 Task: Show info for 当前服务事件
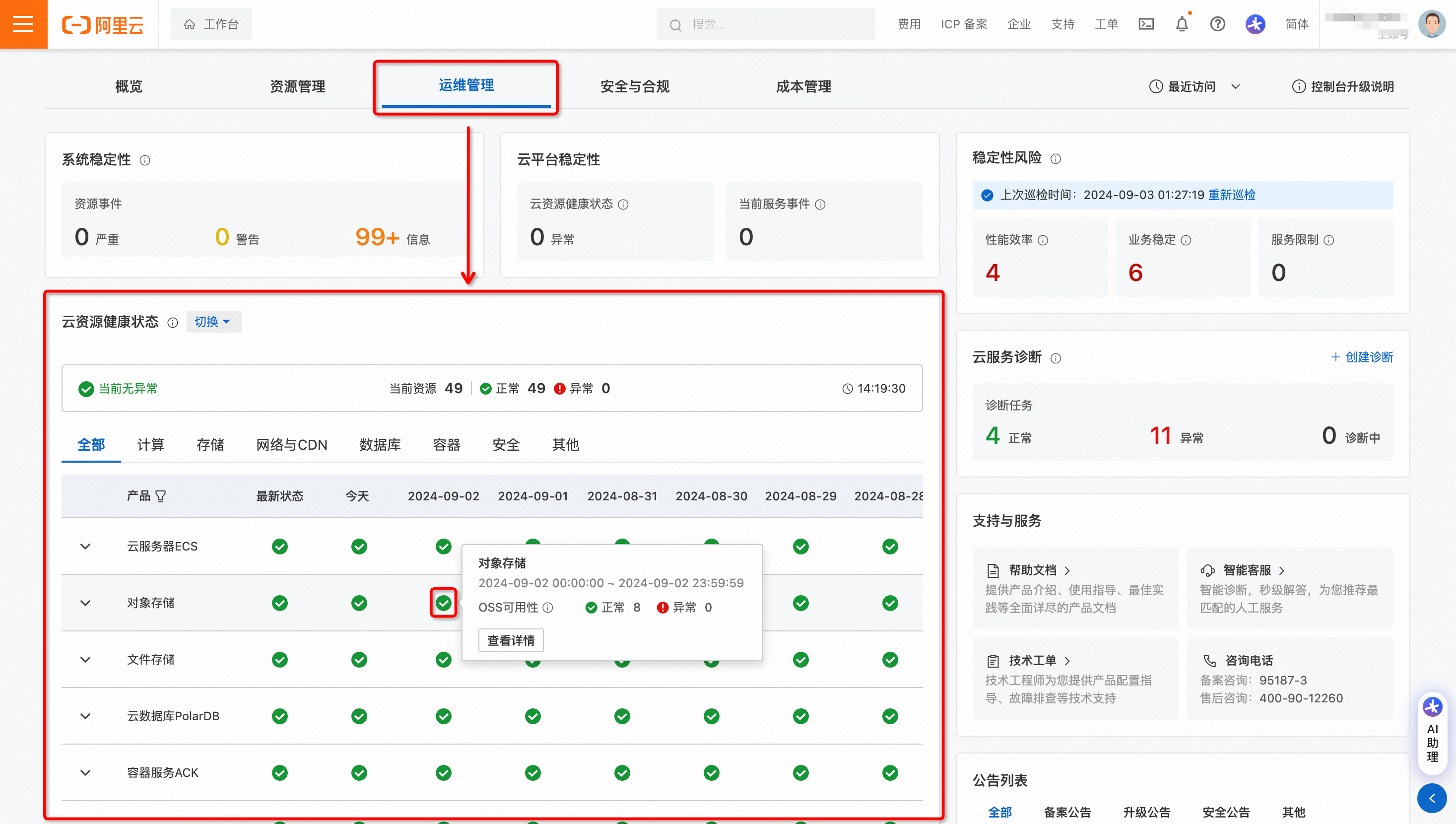click(x=820, y=205)
